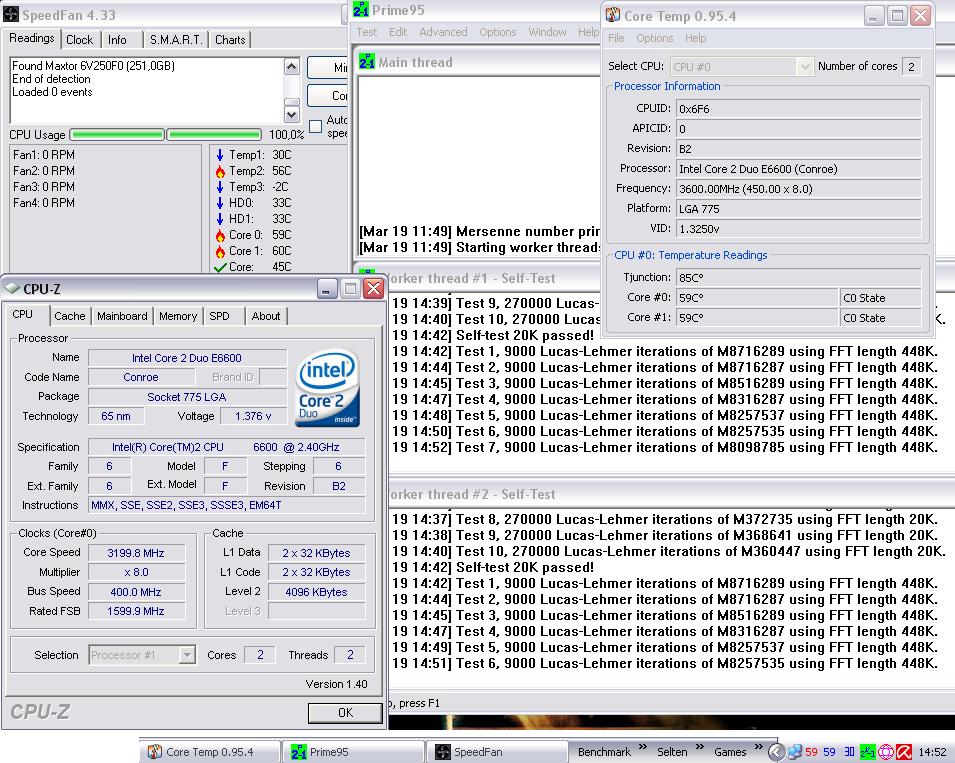Click the Intel Core 2 Duo logo in CPU-Z
This screenshot has height=763, width=955.
coord(328,387)
